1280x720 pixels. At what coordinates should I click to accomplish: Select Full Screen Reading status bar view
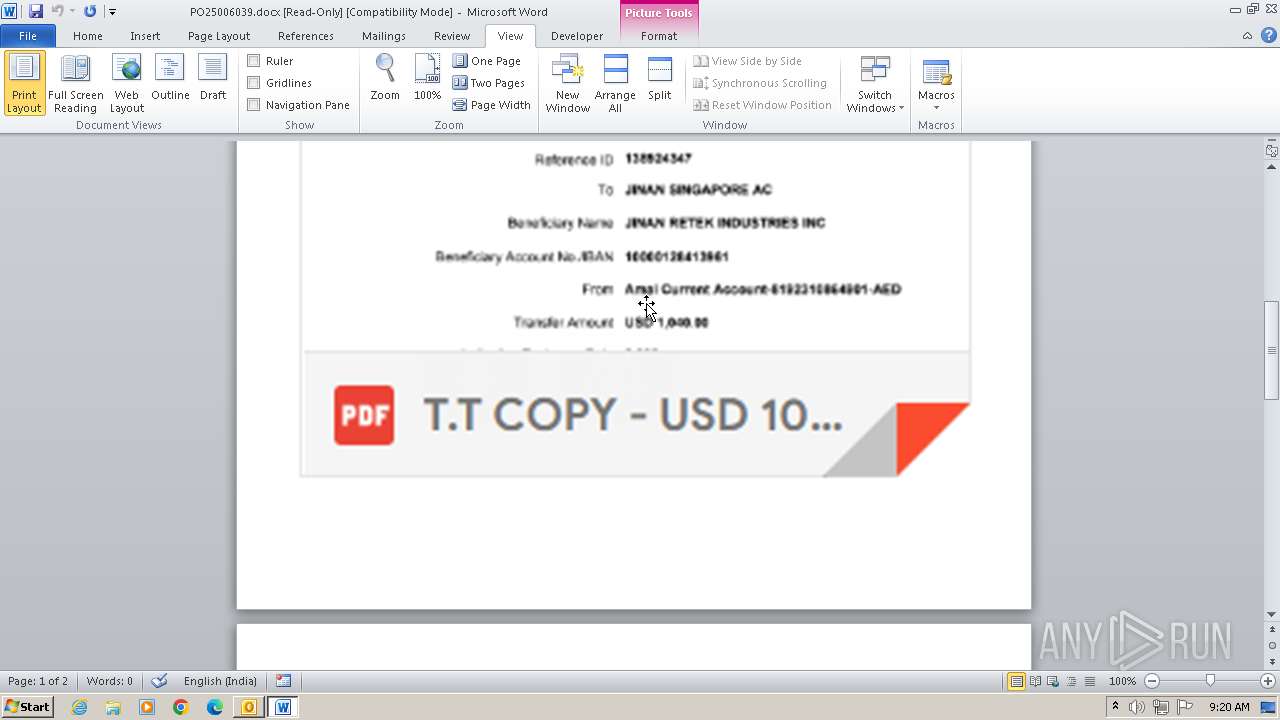(1035, 681)
